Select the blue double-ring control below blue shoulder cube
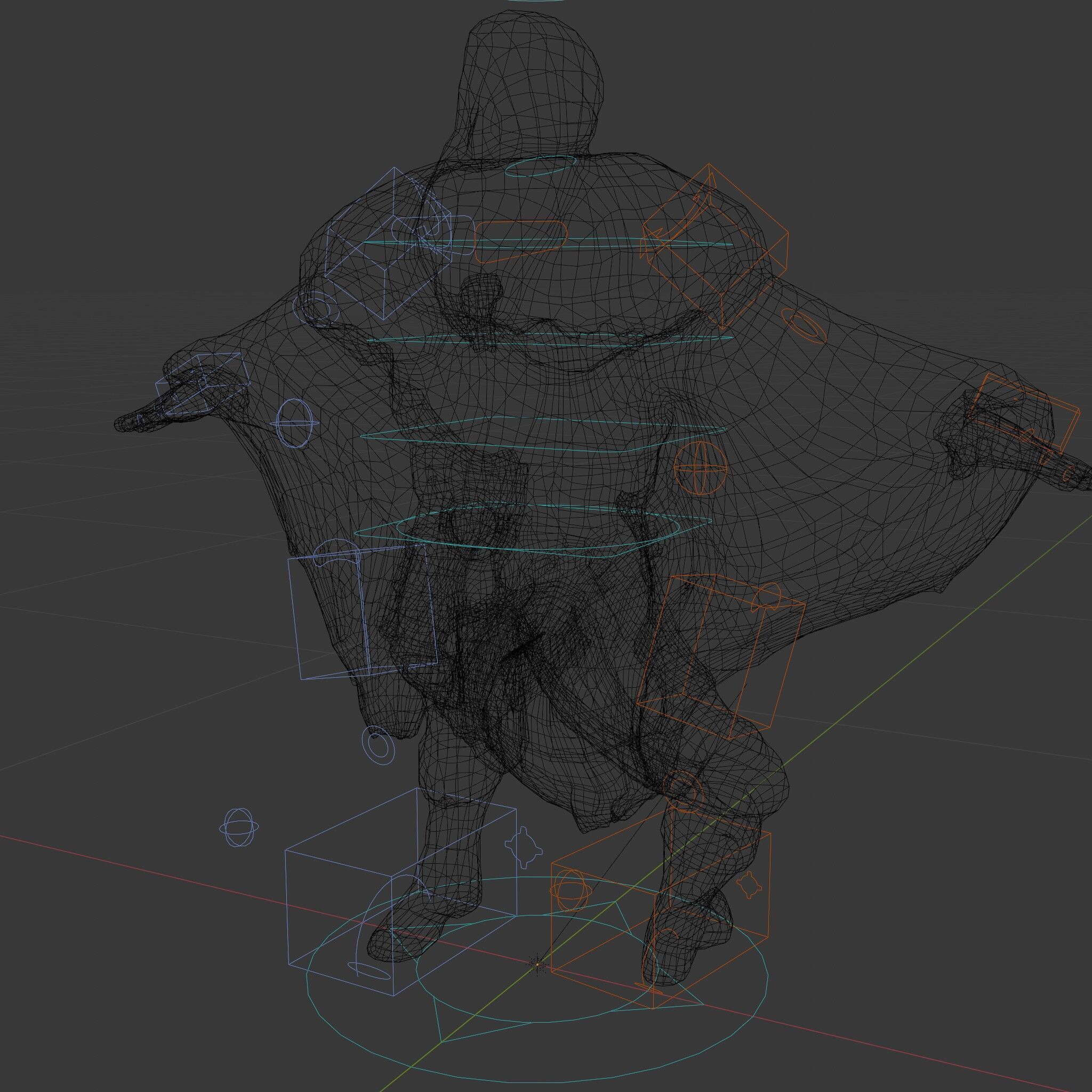The width and height of the screenshot is (1092, 1092). coord(317,309)
